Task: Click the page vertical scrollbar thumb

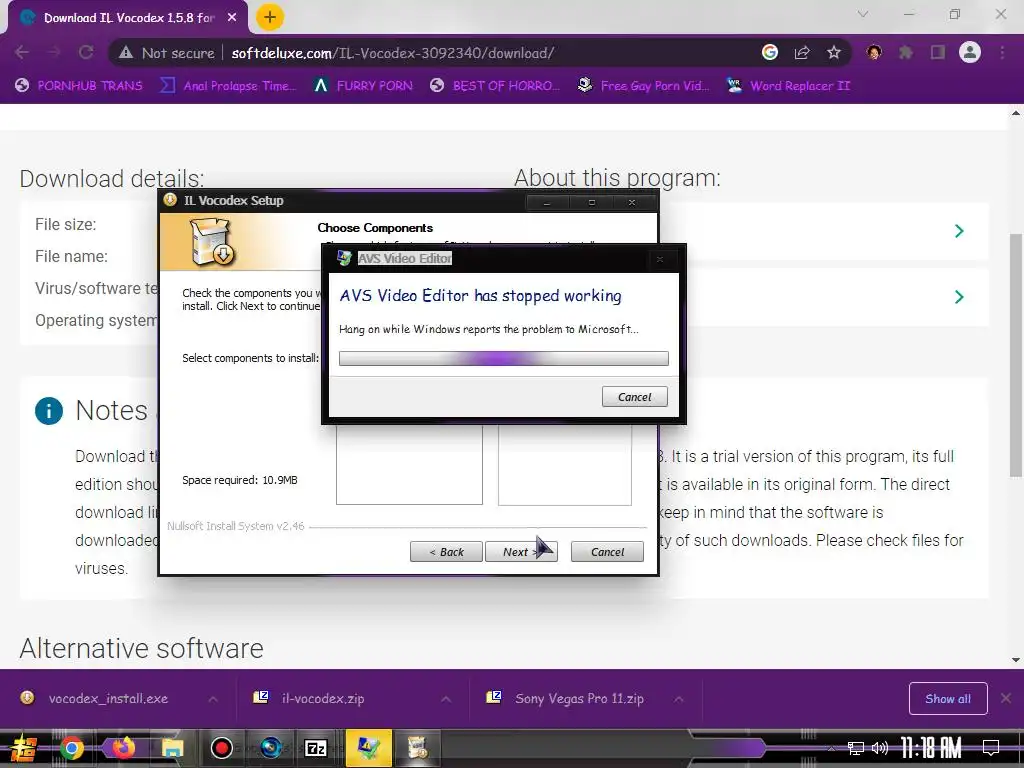Action: [1016, 355]
